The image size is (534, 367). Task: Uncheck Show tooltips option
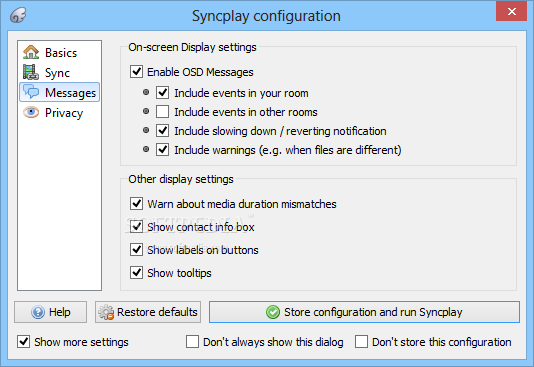tap(136, 273)
